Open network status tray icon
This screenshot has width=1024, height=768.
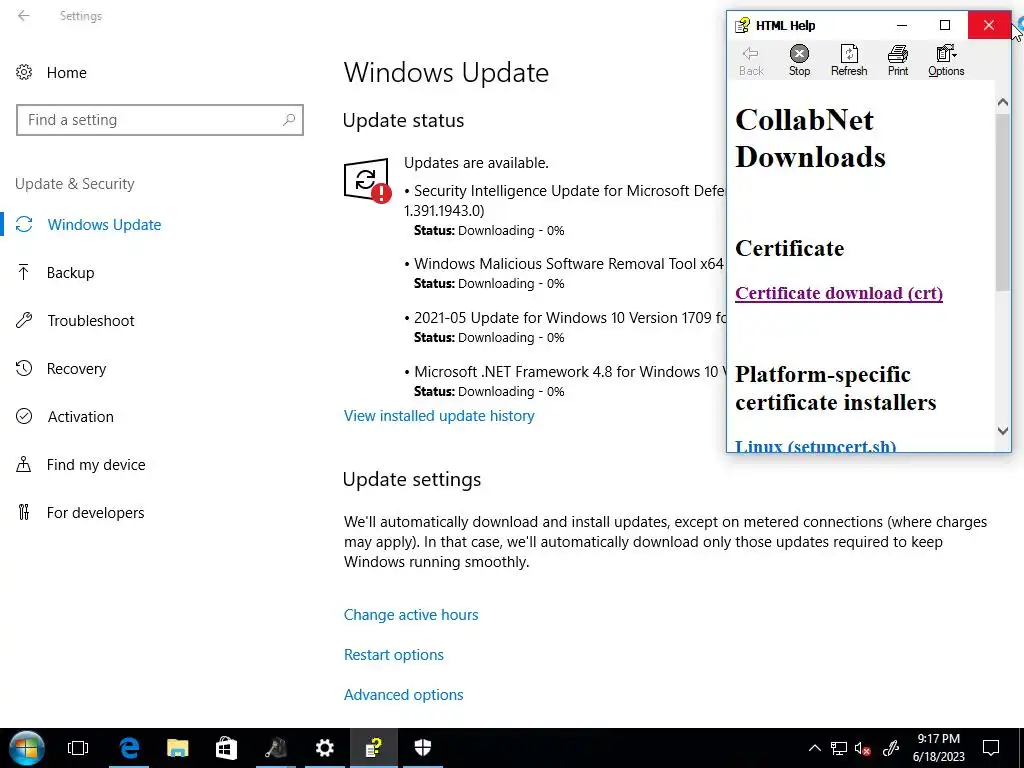pos(839,748)
